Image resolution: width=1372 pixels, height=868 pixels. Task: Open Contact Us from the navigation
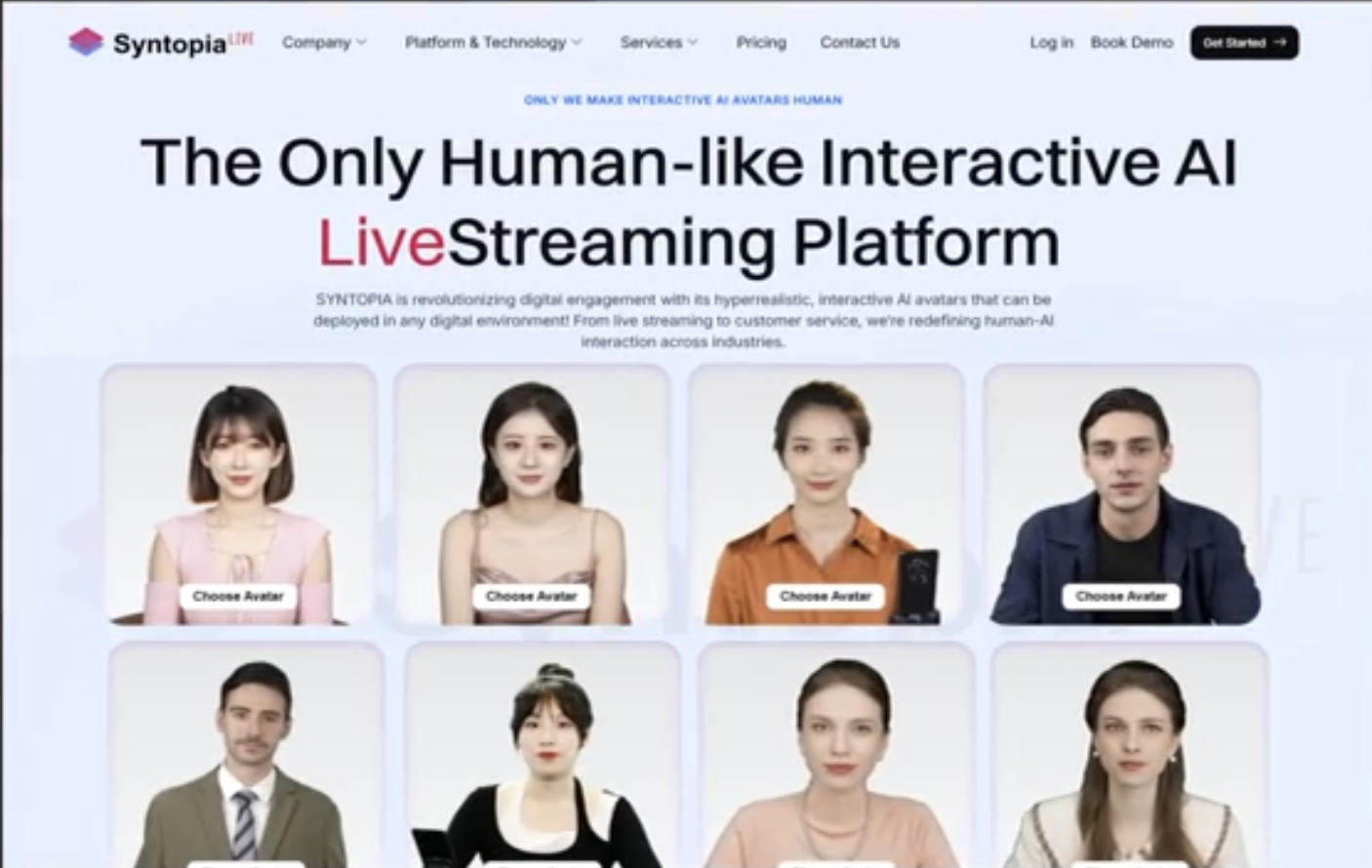859,42
